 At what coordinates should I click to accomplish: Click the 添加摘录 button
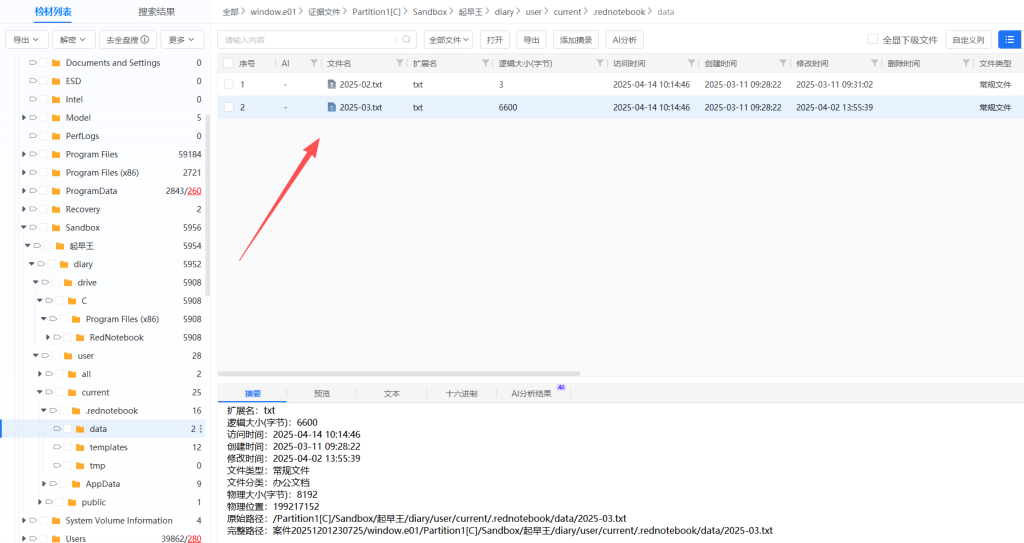[x=576, y=40]
